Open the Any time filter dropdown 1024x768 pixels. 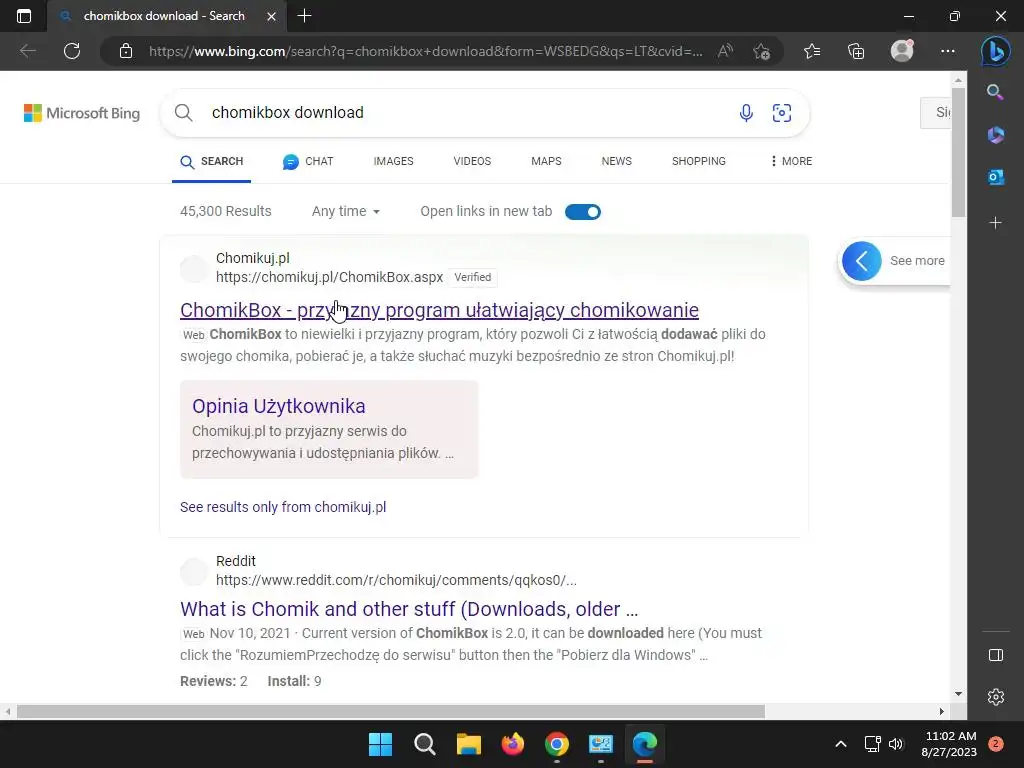[345, 212]
